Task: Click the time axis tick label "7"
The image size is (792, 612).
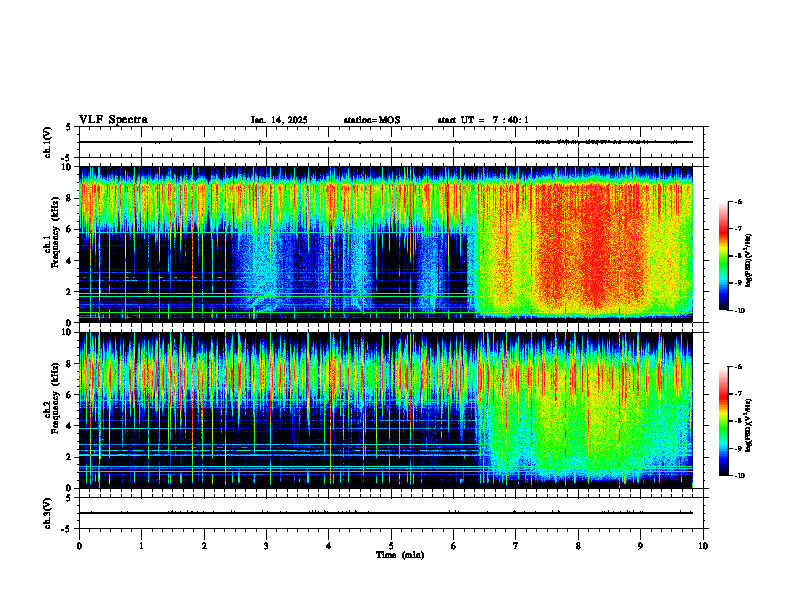Action: 516,546
